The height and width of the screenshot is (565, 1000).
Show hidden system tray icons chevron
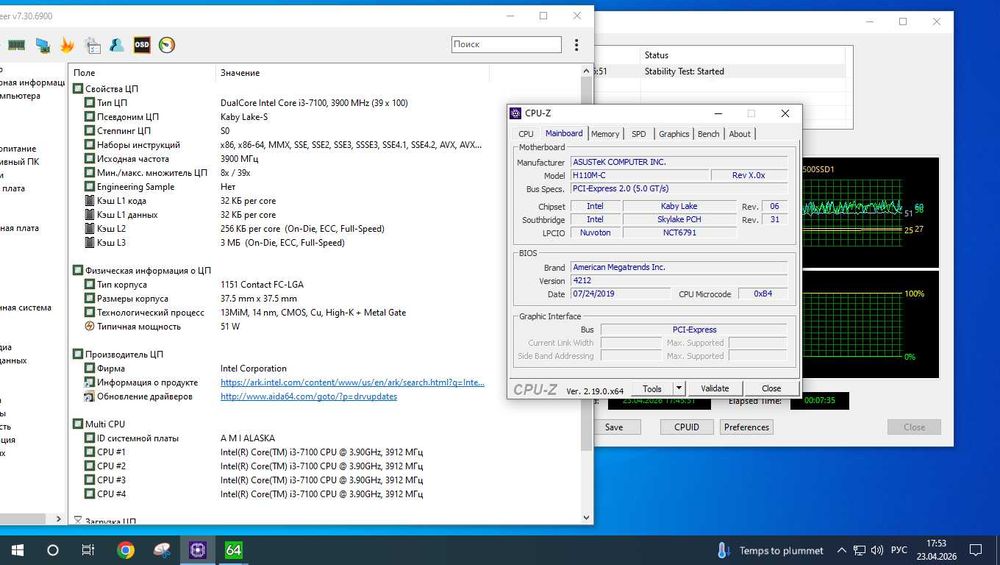coord(842,550)
